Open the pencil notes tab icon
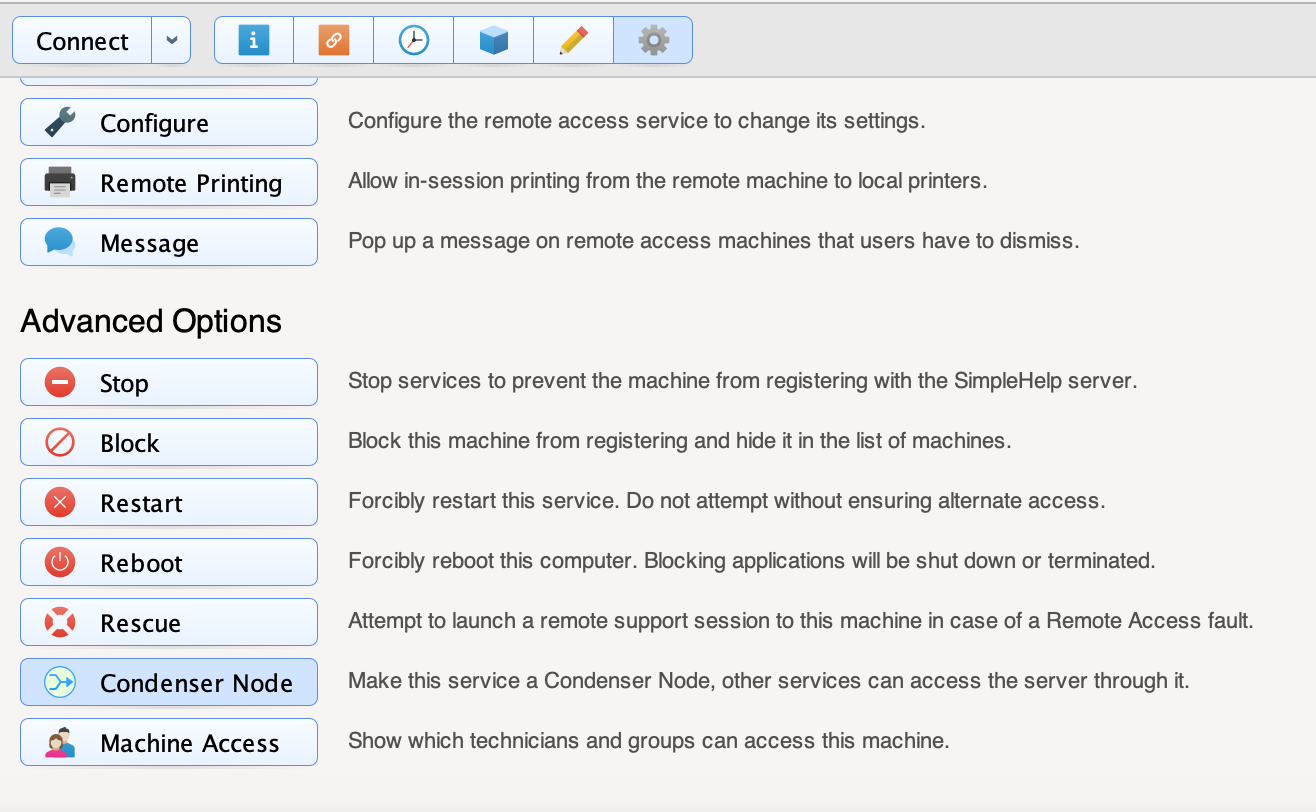The width and height of the screenshot is (1316, 812). click(x=573, y=40)
